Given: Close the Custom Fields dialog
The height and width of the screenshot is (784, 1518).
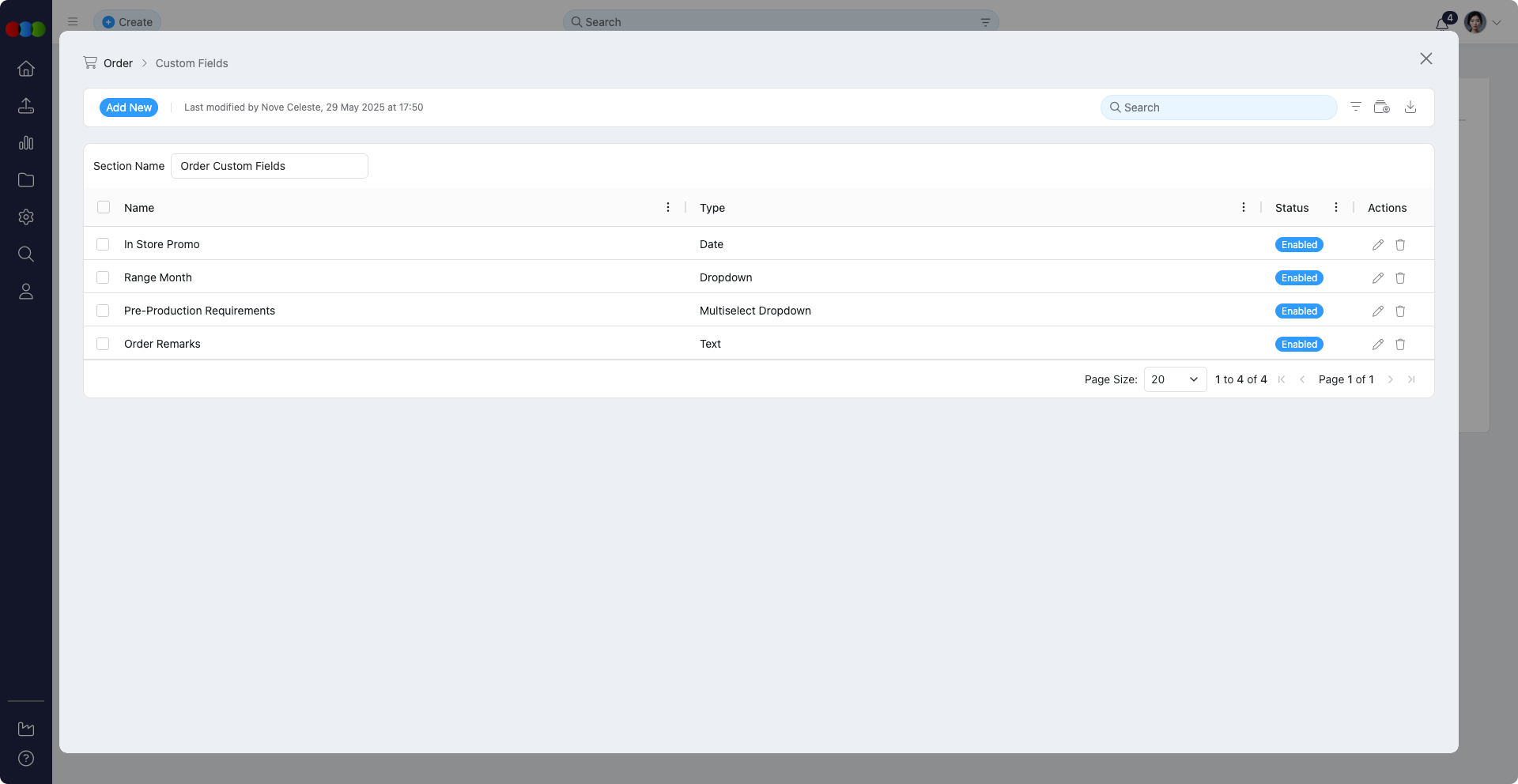Looking at the screenshot, I should coord(1425,58).
